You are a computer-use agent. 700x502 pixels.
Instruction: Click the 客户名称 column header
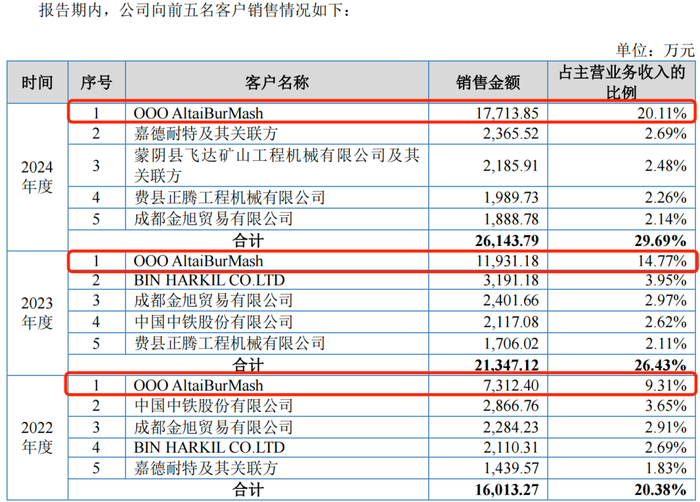277,83
